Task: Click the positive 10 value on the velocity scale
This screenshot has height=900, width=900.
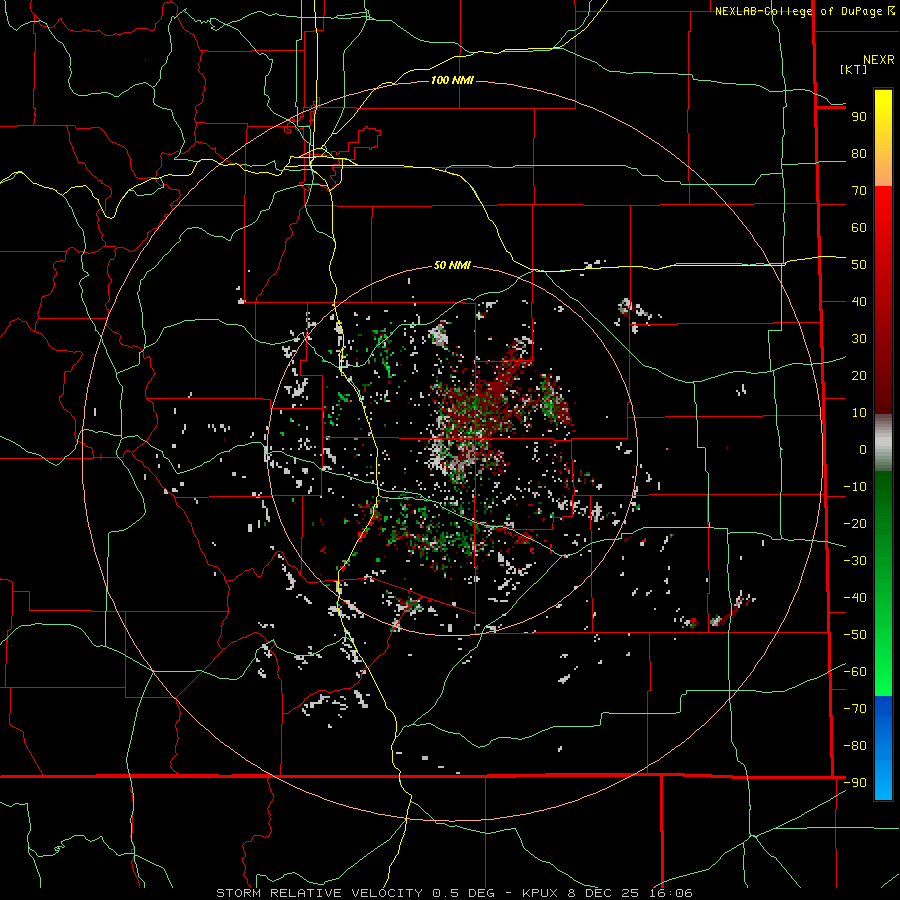Action: [x=859, y=413]
